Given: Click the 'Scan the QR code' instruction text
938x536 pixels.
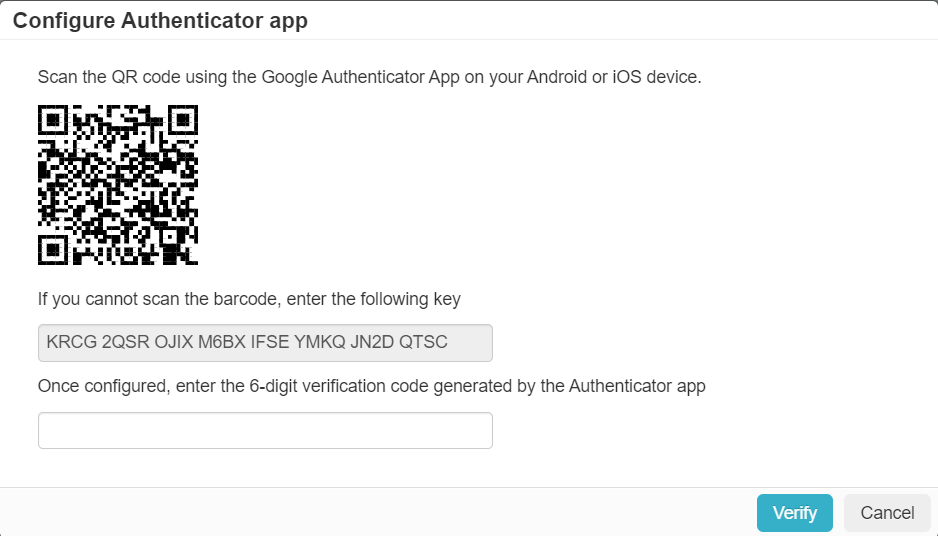Looking at the screenshot, I should coord(369,77).
